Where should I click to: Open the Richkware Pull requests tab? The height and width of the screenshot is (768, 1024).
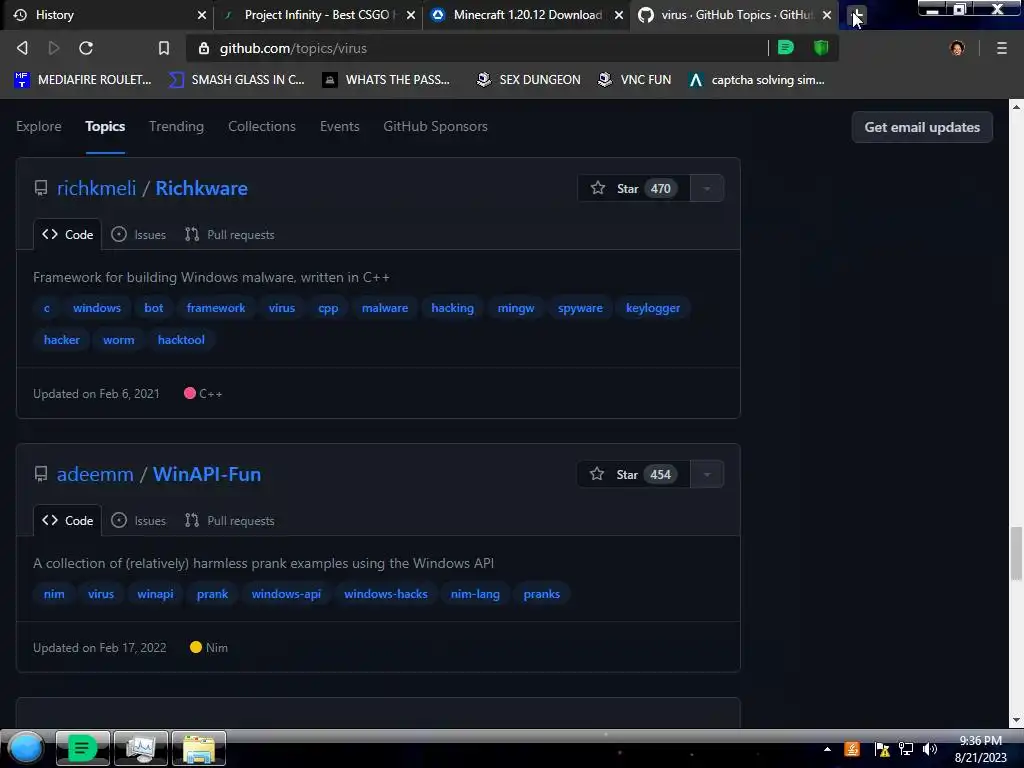[229, 234]
